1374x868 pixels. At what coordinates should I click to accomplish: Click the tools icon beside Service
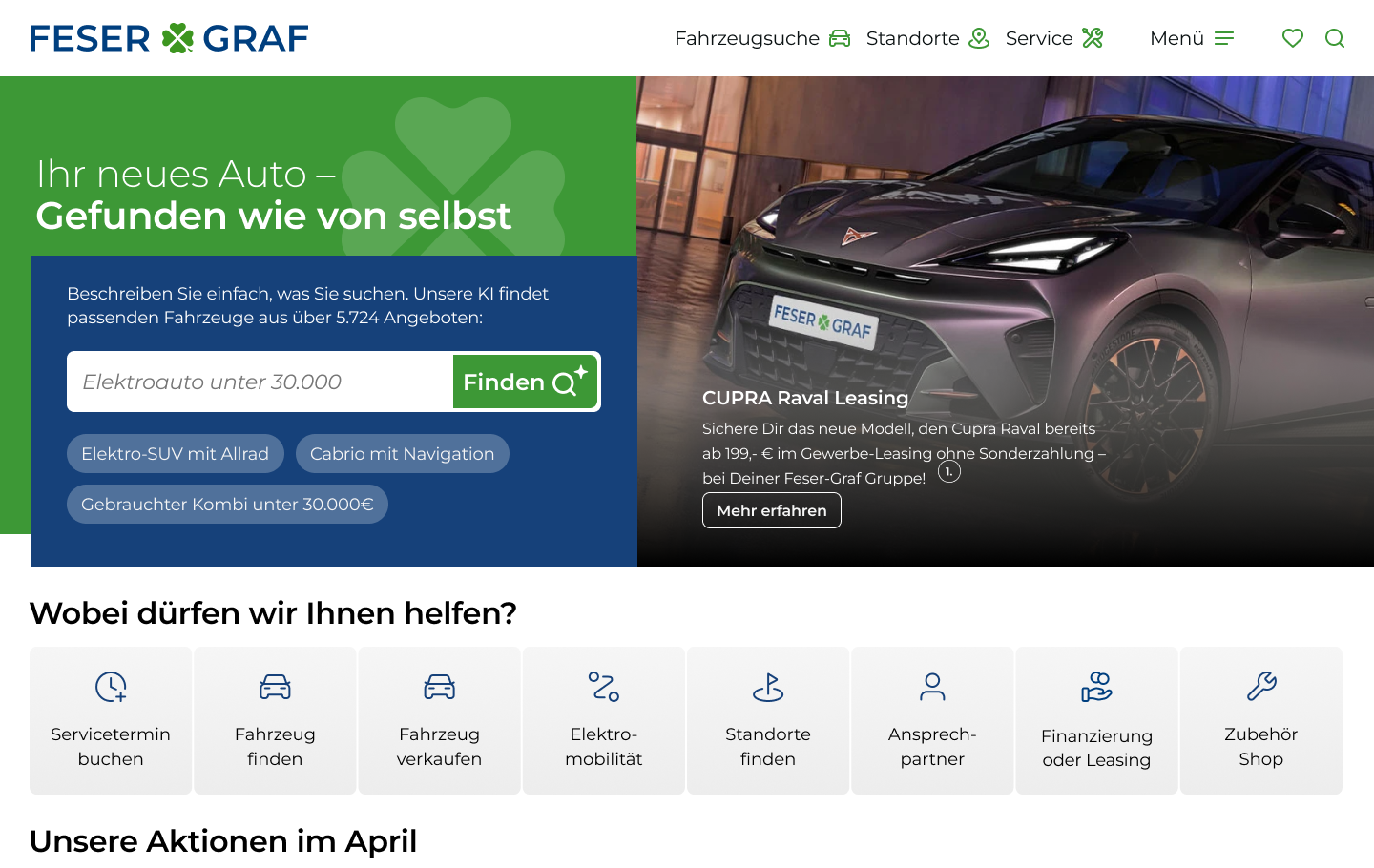pos(1093,38)
